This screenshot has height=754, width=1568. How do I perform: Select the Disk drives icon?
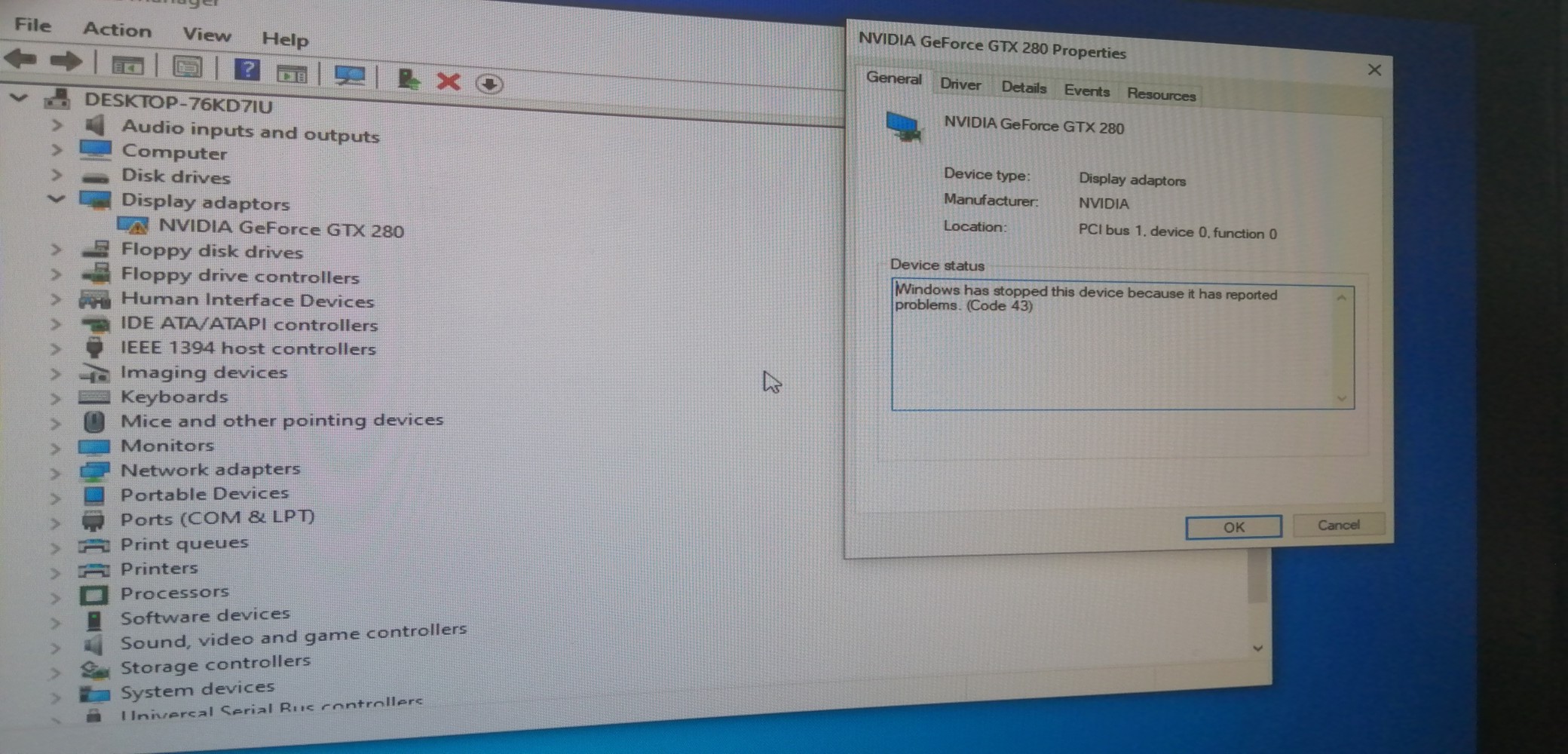pos(95,177)
